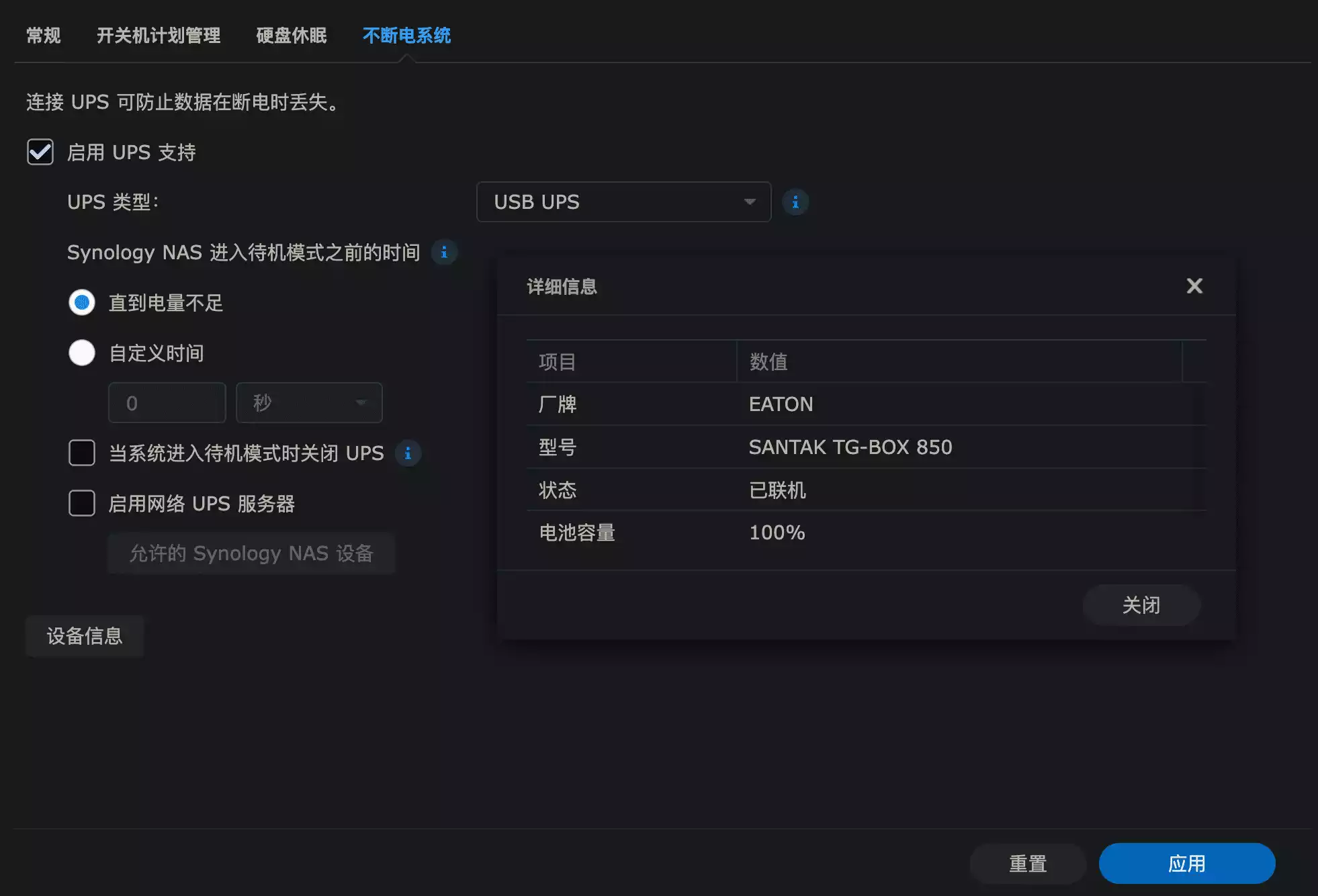Toggle the 启用 UPS 支持 checkbox
Screen dimensions: 1318x896
pos(40,152)
